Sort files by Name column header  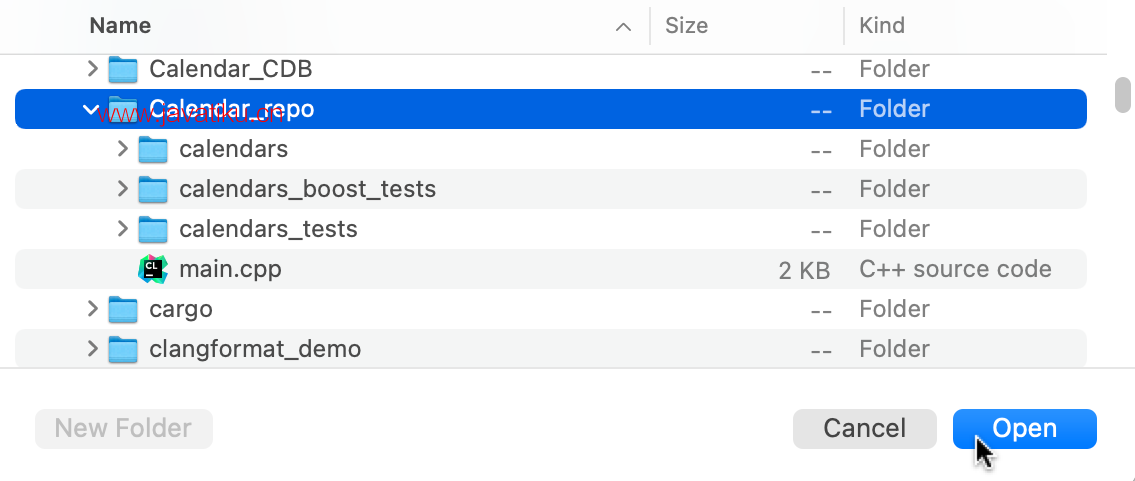(x=120, y=26)
